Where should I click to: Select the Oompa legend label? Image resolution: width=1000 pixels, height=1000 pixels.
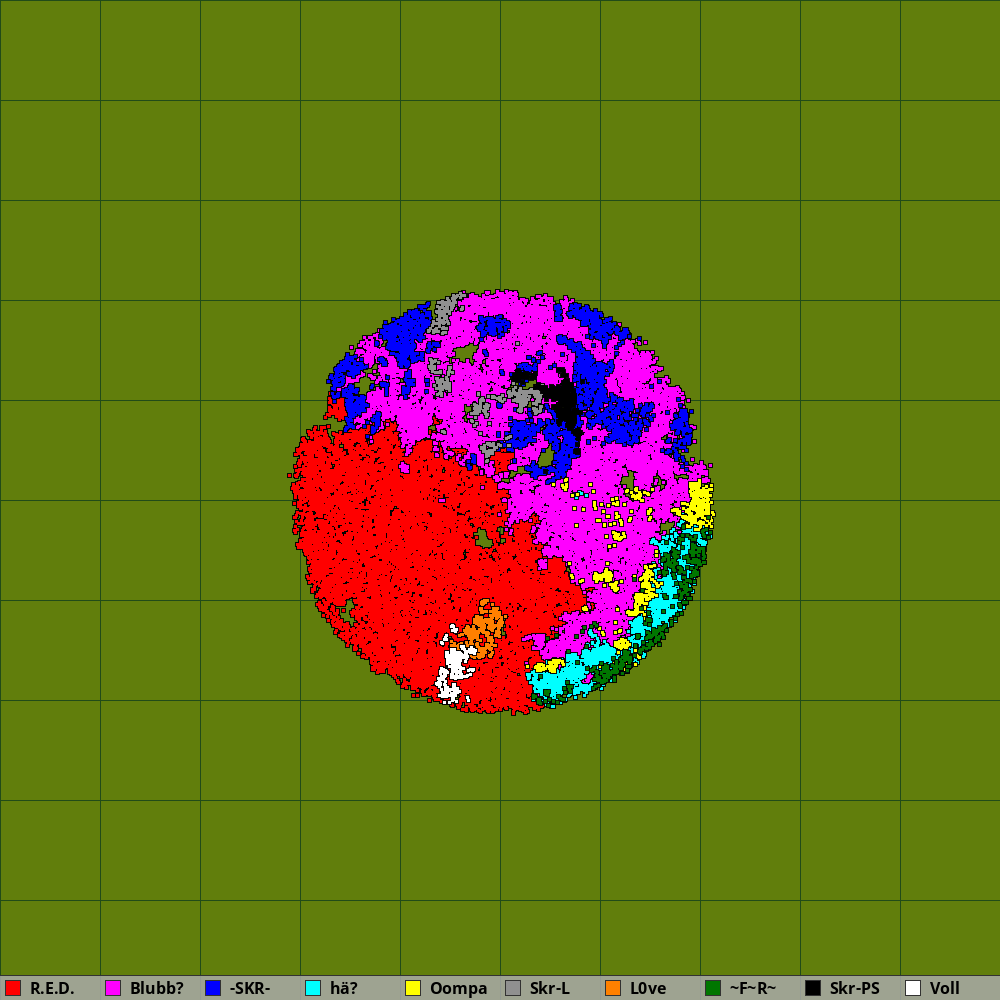point(459,989)
